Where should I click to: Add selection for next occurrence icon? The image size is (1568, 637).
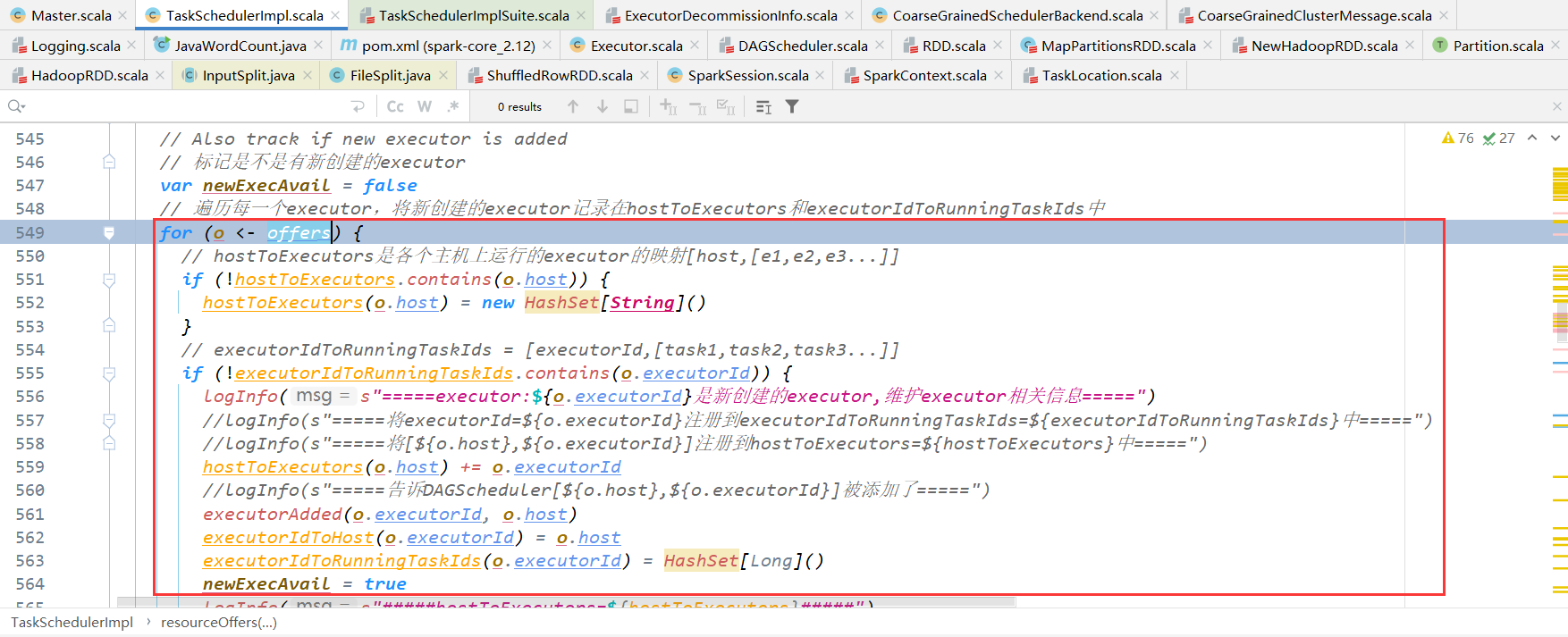[x=669, y=106]
